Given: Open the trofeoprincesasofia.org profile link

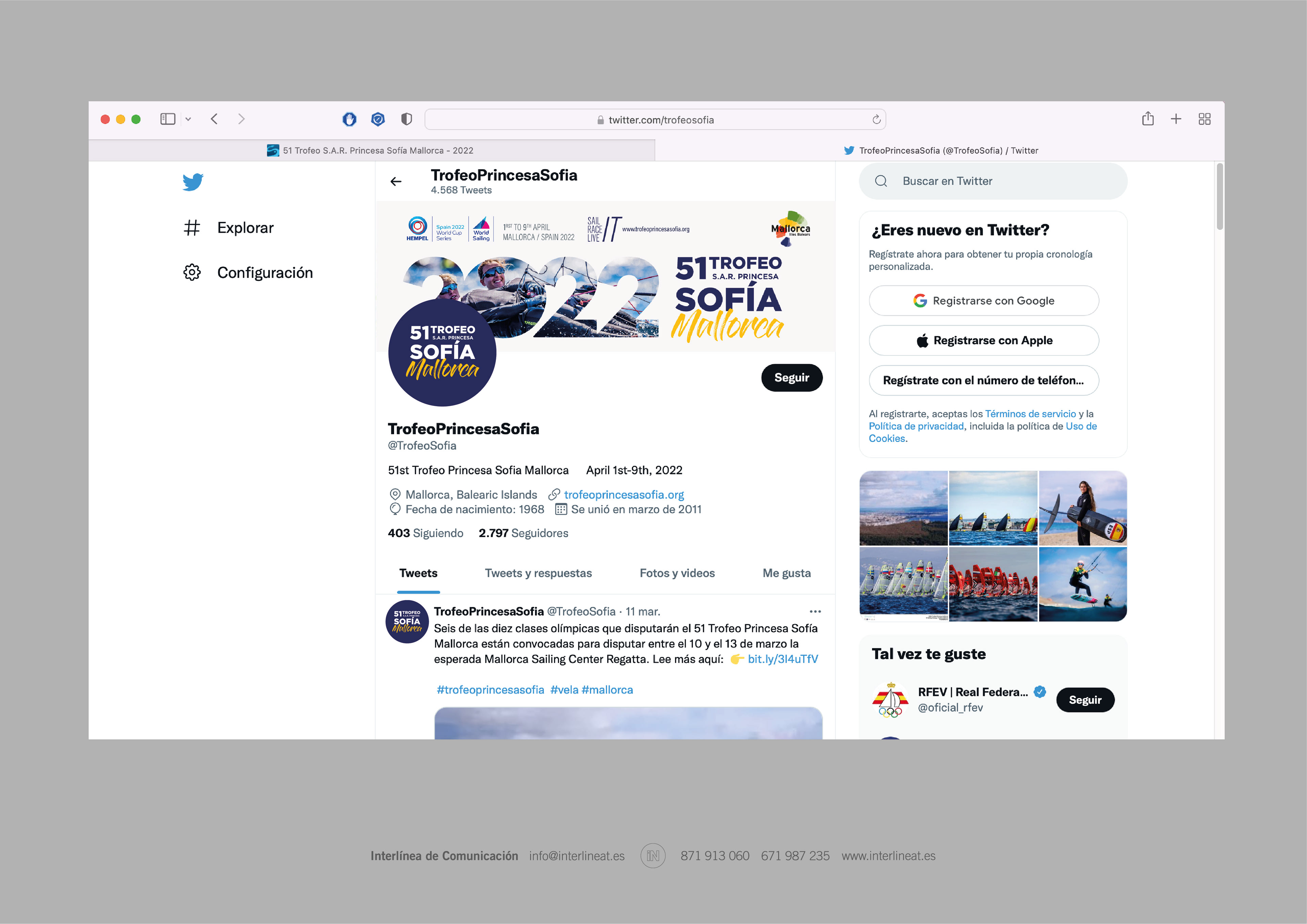Looking at the screenshot, I should click(x=623, y=494).
